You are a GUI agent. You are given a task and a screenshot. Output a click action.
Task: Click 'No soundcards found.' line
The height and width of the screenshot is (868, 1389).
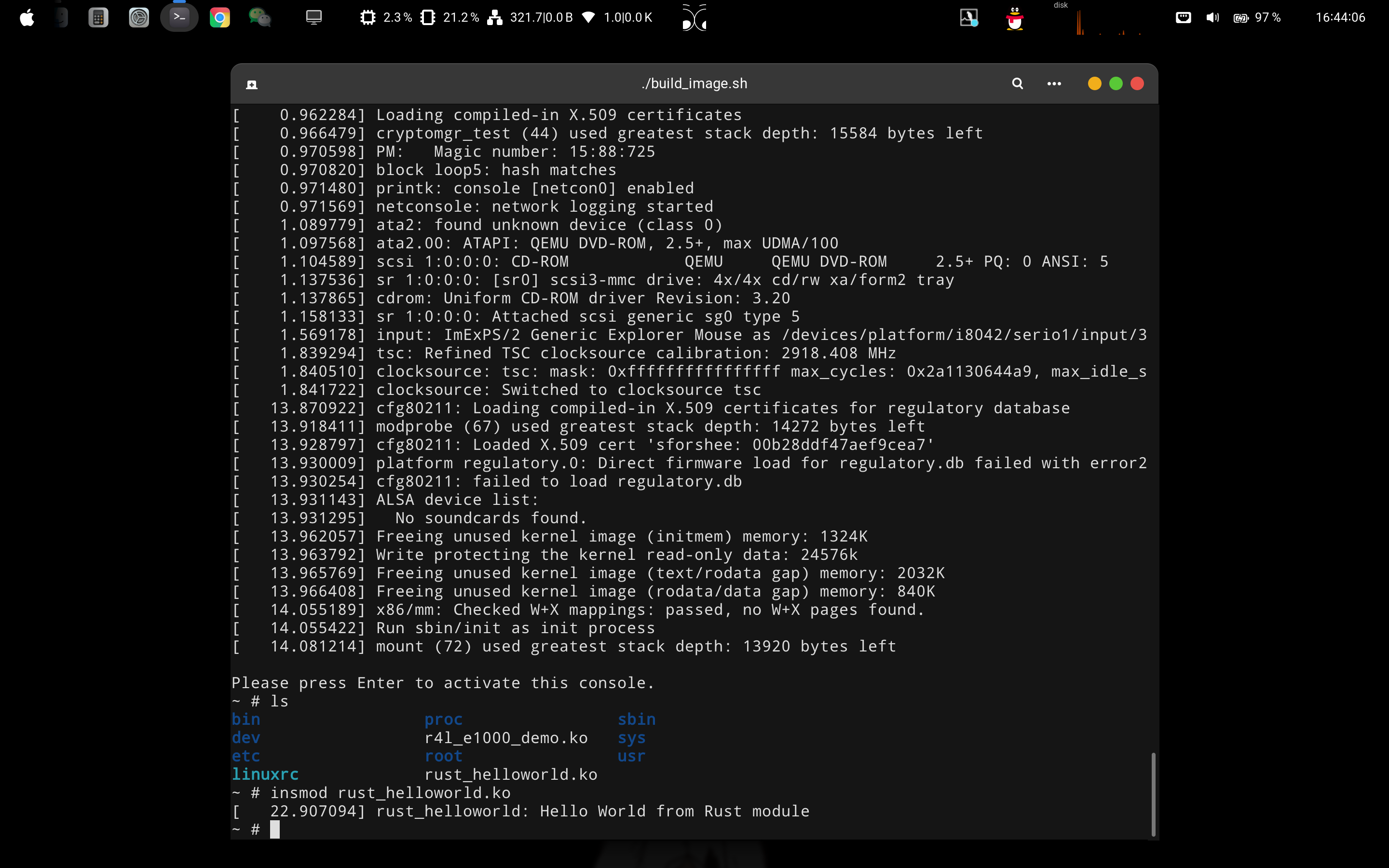pyautogui.click(x=409, y=518)
